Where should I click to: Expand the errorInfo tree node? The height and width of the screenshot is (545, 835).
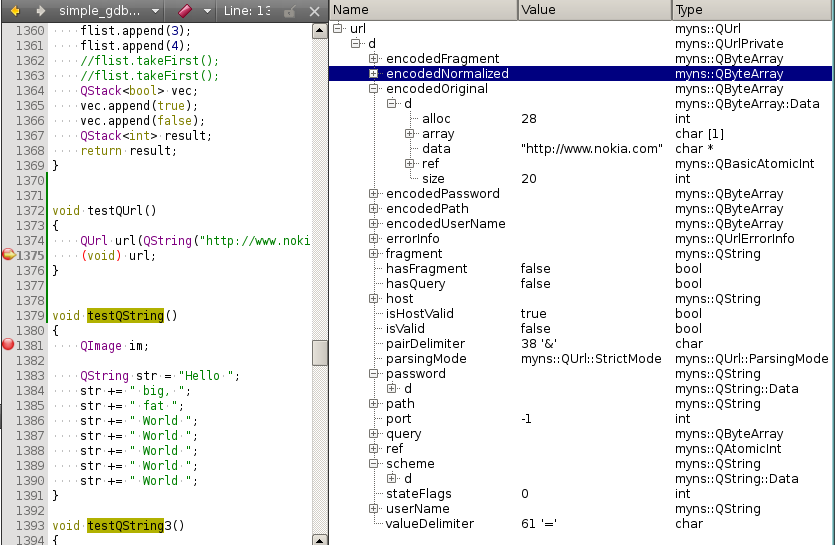coord(374,239)
